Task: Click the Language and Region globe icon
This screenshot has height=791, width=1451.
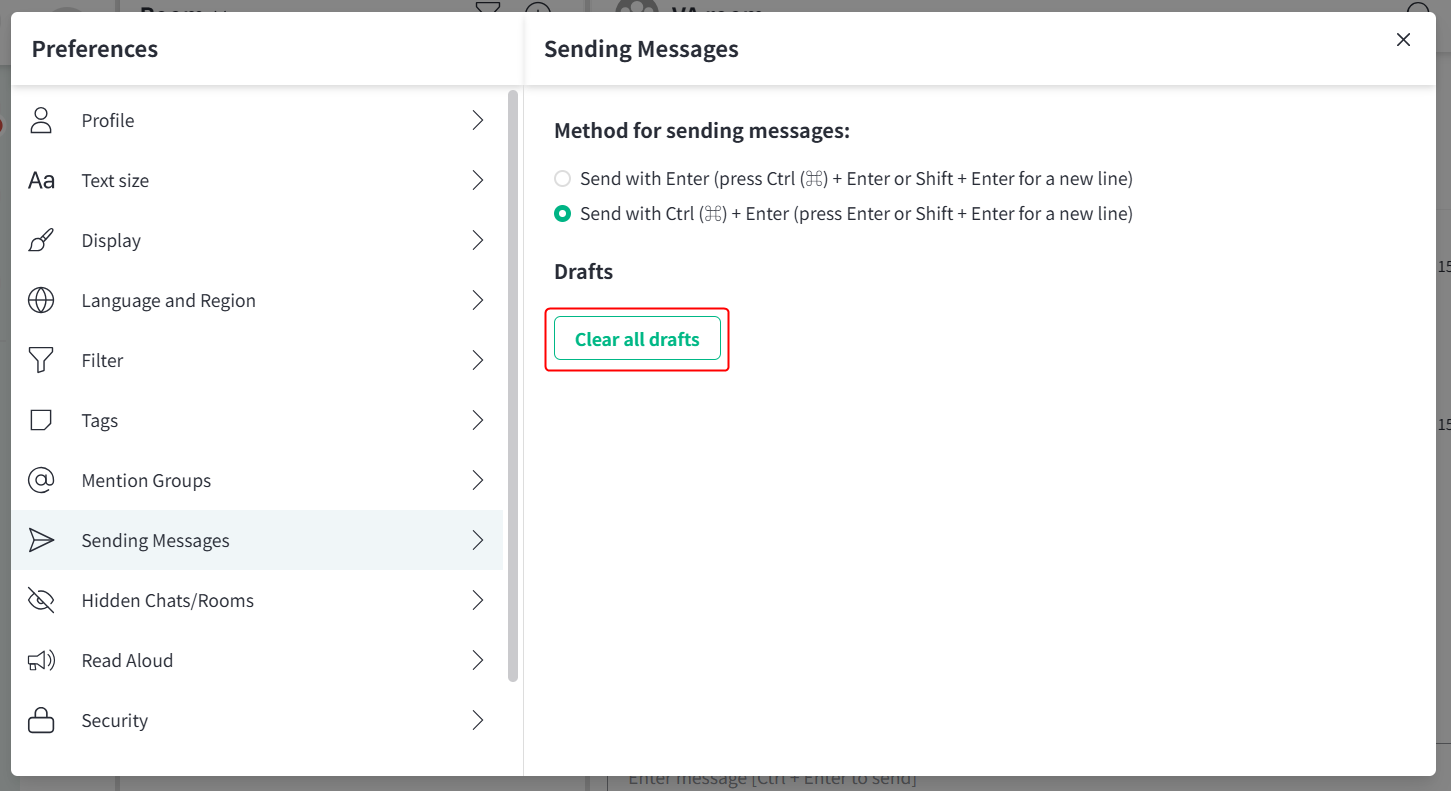Action: tap(41, 300)
